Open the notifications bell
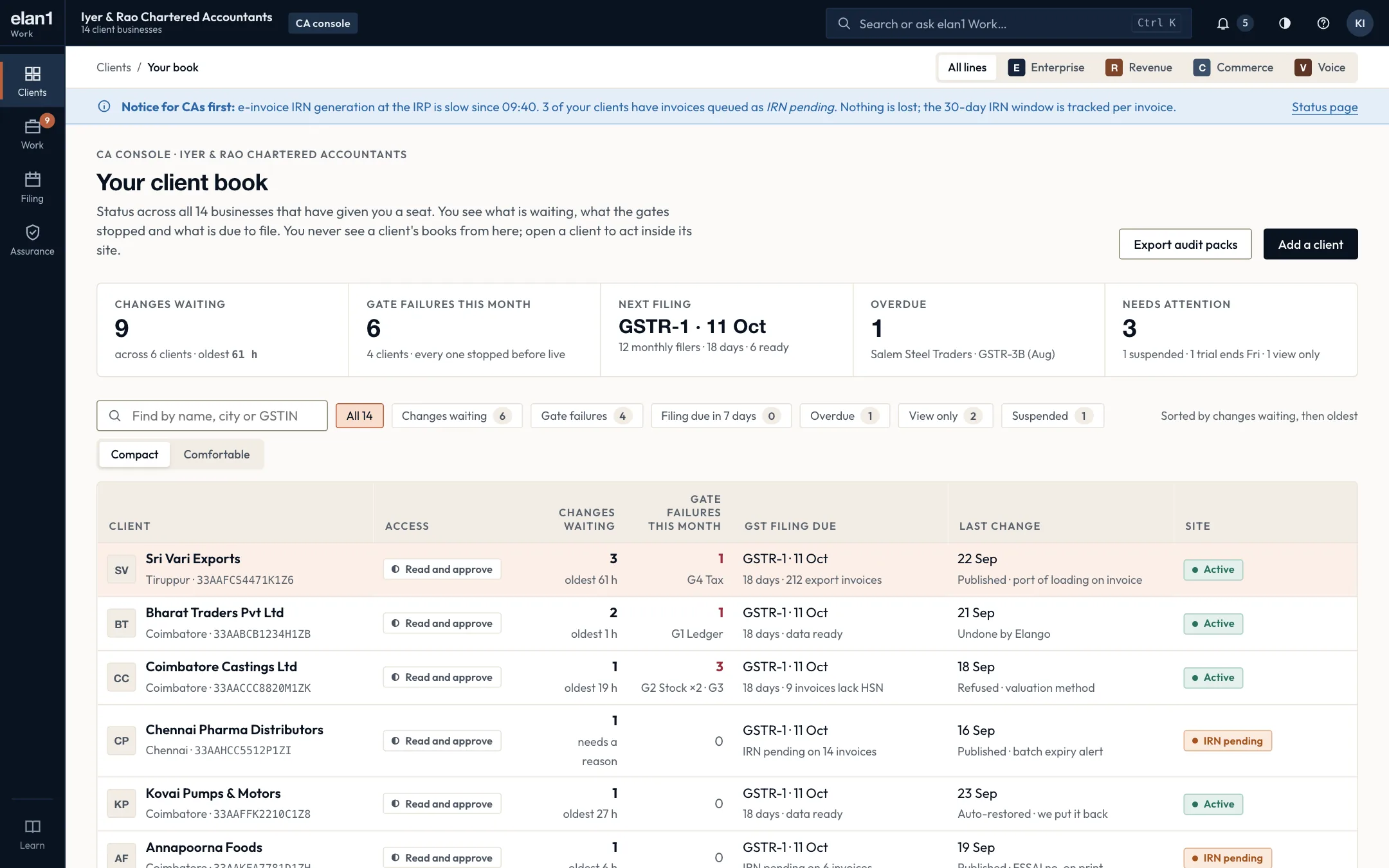 coord(1222,24)
